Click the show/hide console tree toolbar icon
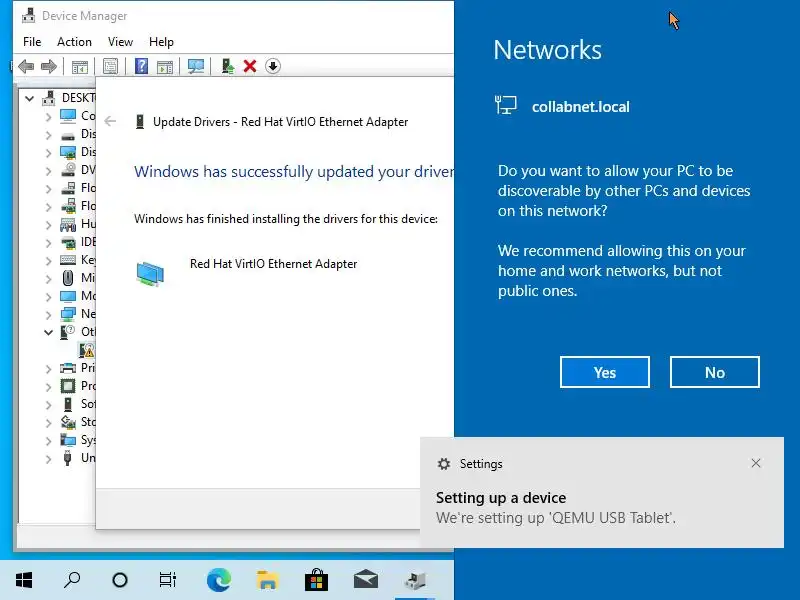This screenshot has height=600, width=800. pyautogui.click(x=80, y=66)
